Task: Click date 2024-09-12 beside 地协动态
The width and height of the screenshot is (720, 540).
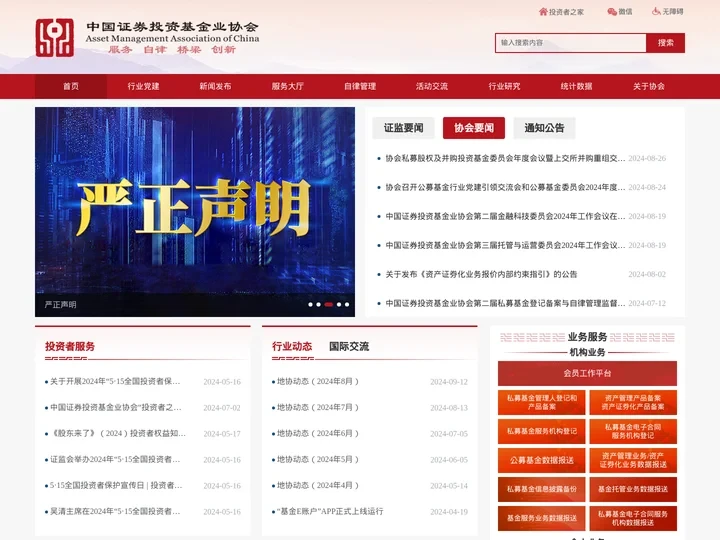Action: 449,382
